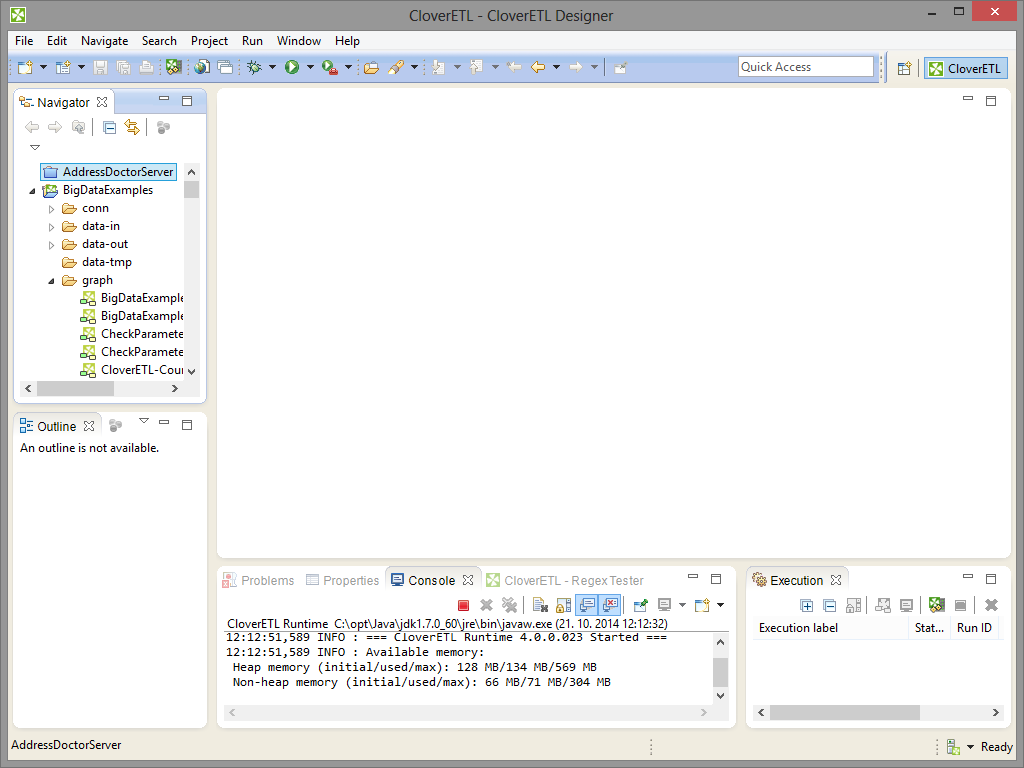
Task: Click Expand All icon in Execution view
Action: point(807,605)
